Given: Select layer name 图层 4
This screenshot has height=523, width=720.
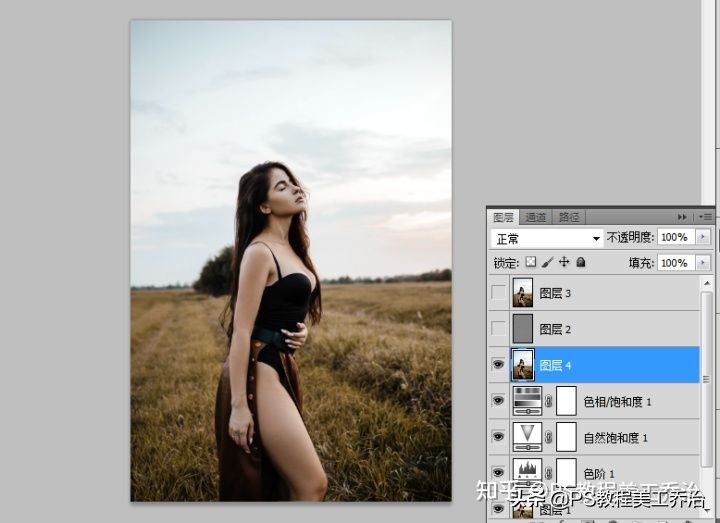Looking at the screenshot, I should click(555, 366).
